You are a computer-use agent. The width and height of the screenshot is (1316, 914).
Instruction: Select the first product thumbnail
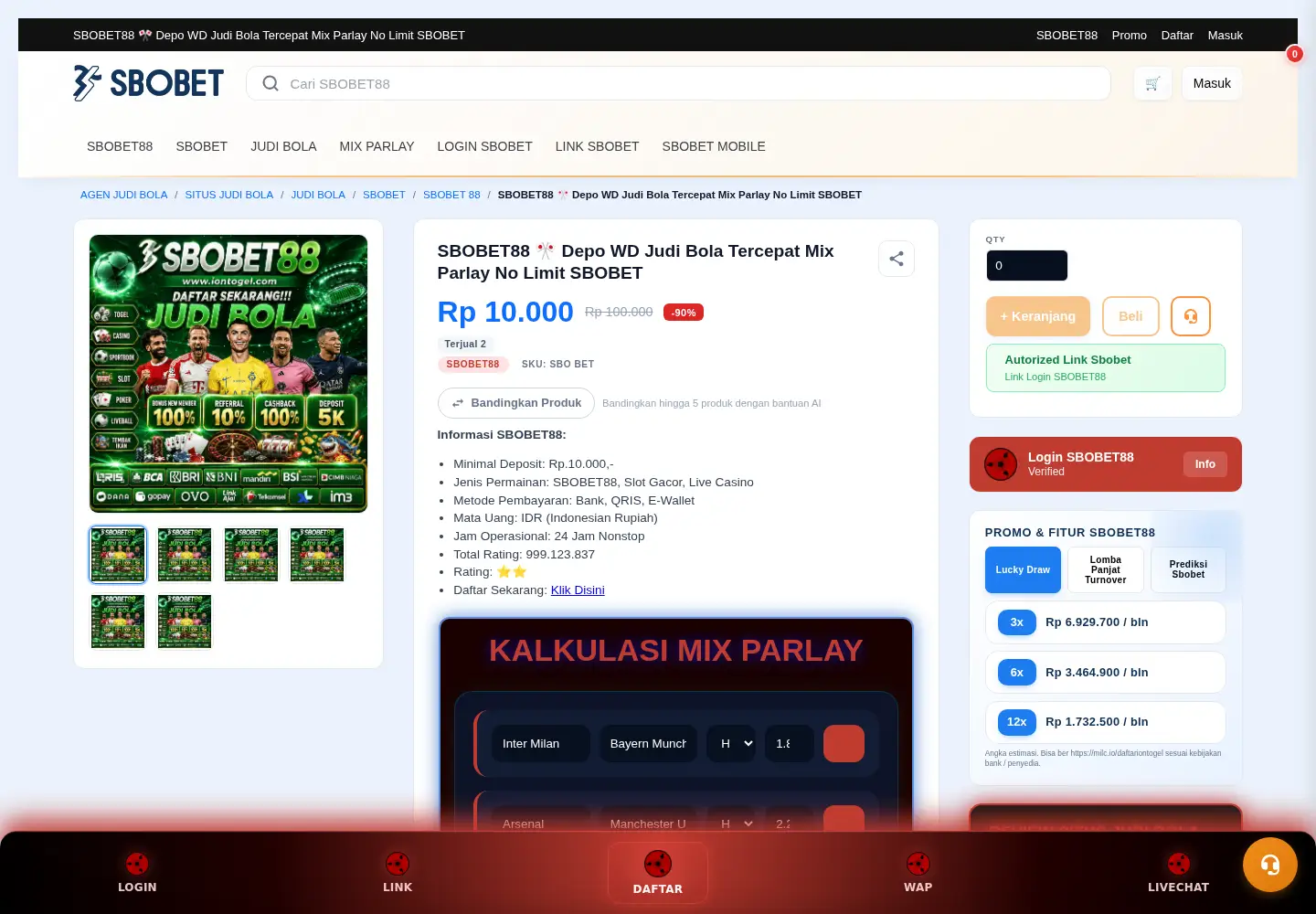[x=118, y=555]
